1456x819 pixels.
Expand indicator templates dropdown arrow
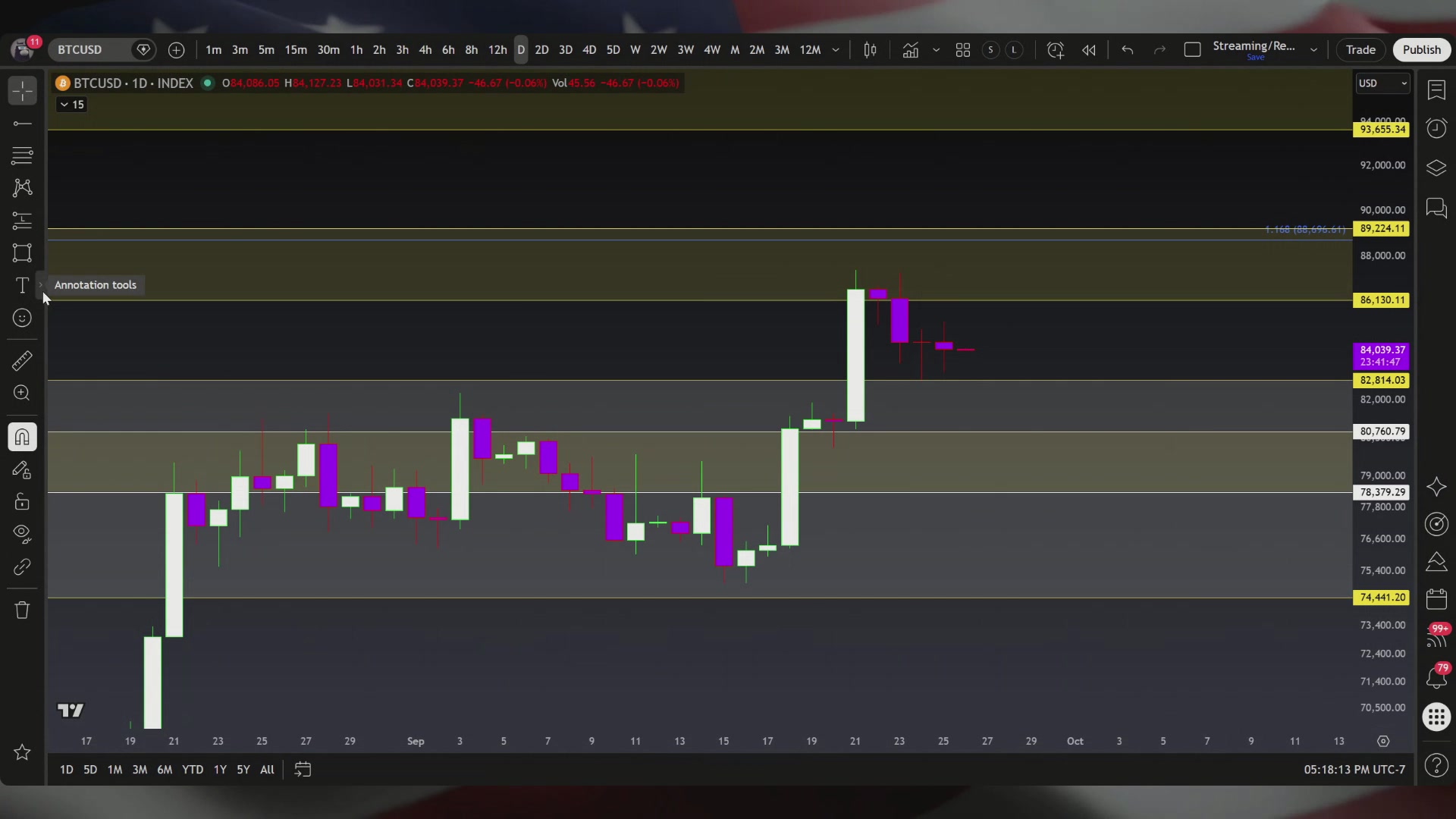(937, 50)
